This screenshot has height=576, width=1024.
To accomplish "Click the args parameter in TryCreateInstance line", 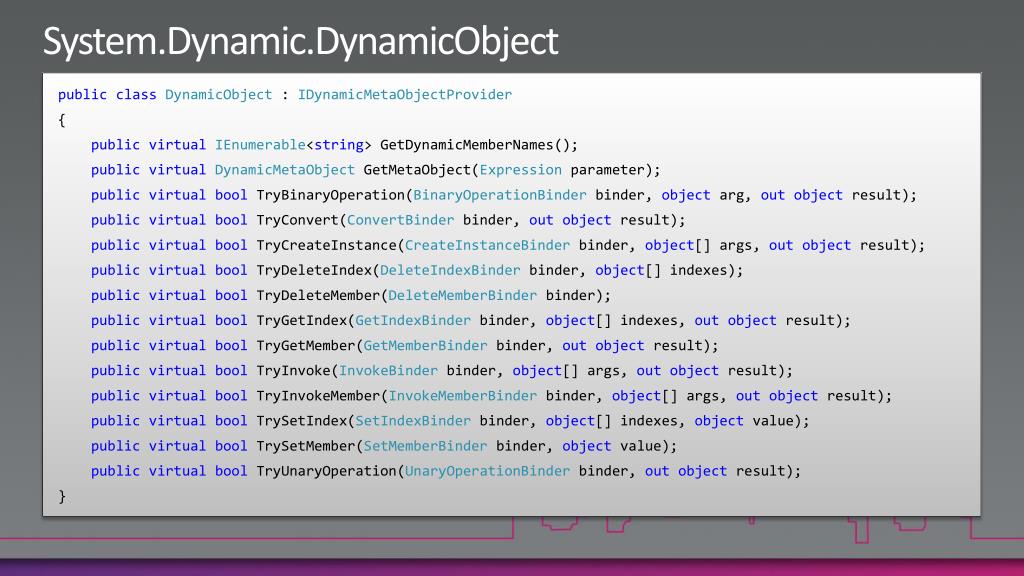I will (735, 246).
